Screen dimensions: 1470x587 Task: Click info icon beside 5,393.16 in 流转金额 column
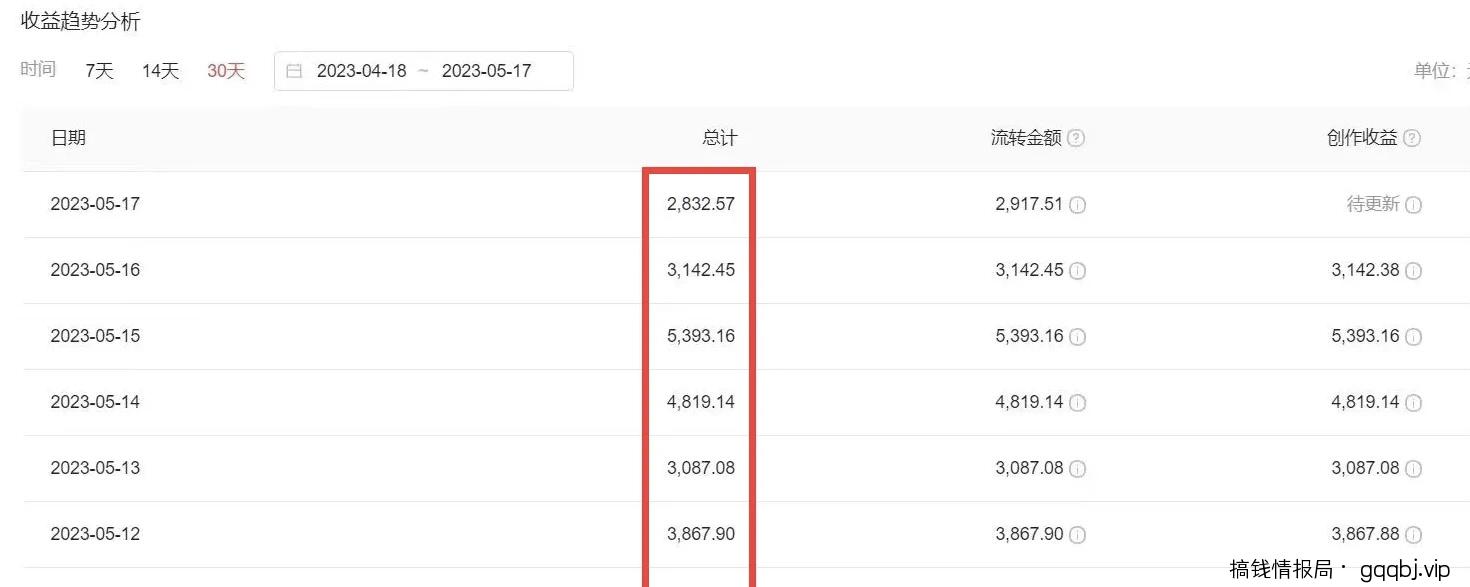(x=1077, y=337)
